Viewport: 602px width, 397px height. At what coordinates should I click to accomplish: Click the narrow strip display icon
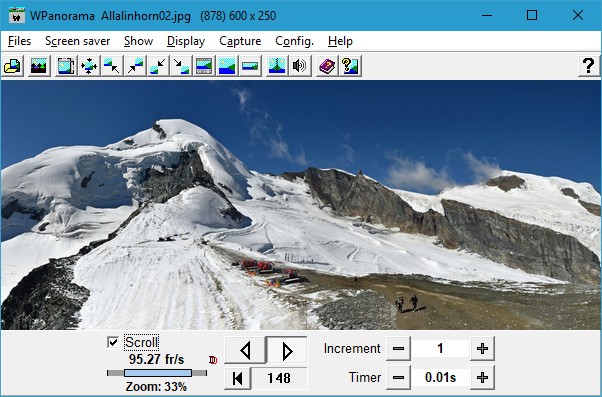(250, 66)
